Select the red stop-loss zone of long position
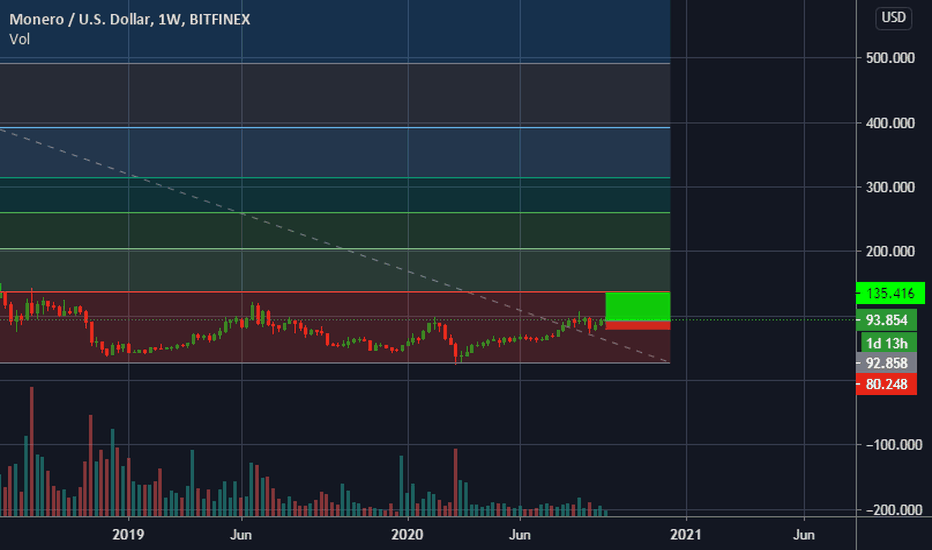Viewport: 932px width, 550px height. click(x=638, y=325)
